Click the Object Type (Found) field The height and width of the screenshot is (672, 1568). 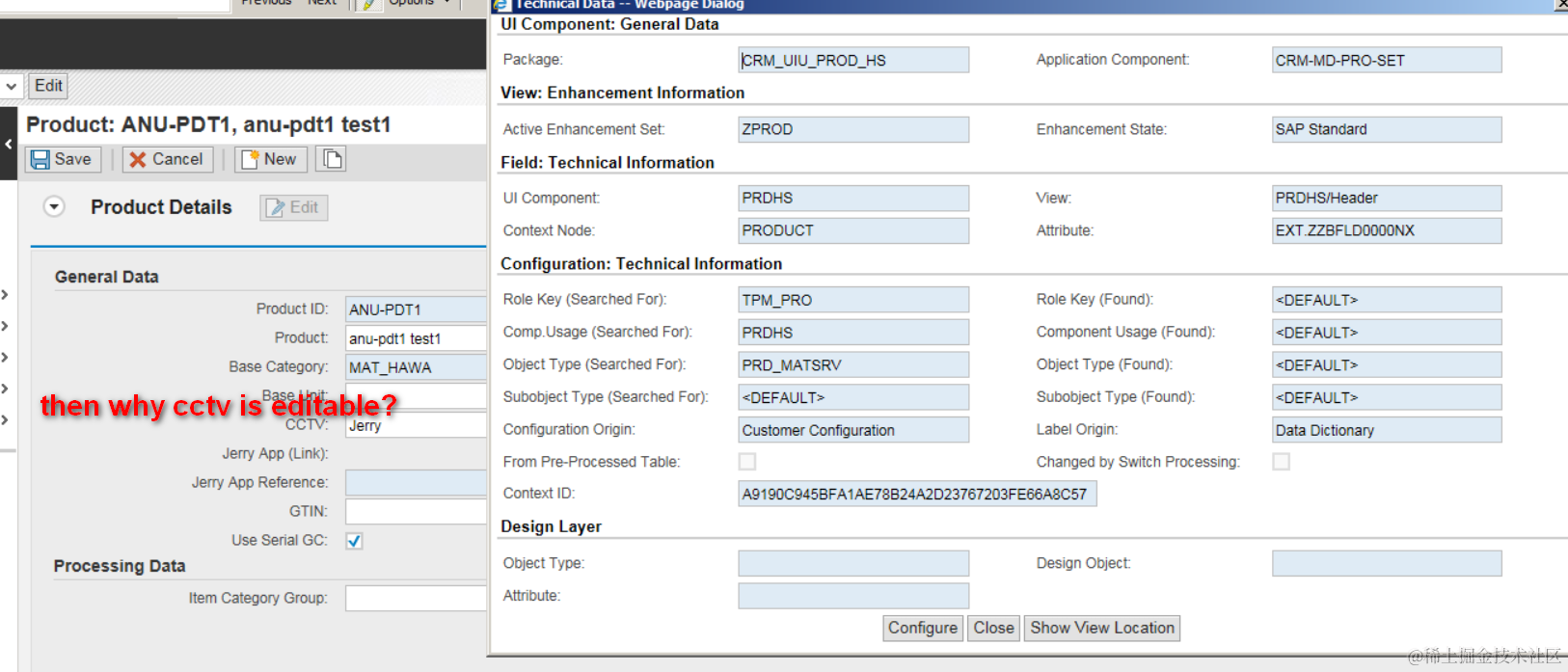(1387, 364)
